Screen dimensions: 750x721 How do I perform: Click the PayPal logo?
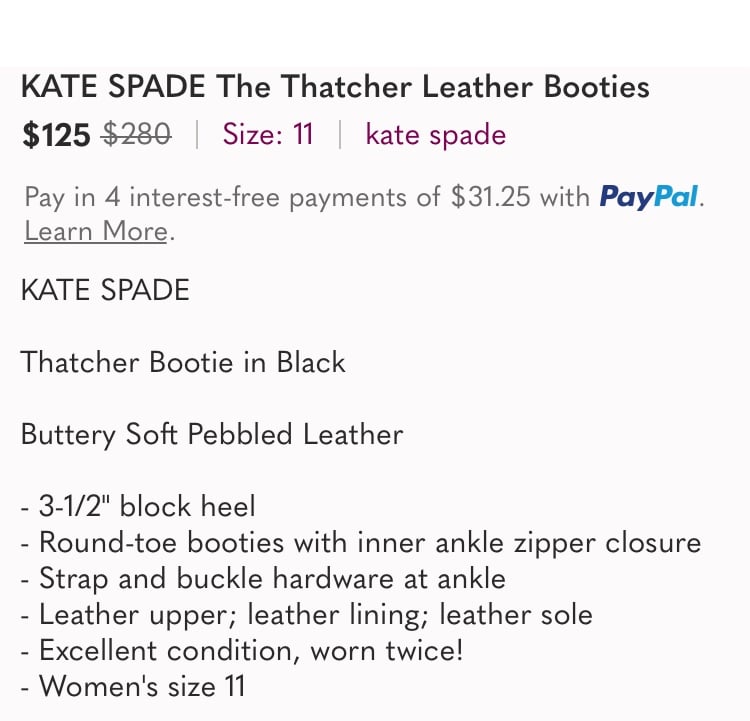tap(649, 197)
